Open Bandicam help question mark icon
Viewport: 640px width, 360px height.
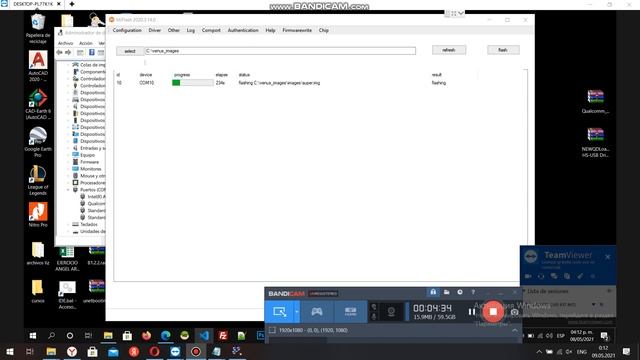click(x=473, y=292)
